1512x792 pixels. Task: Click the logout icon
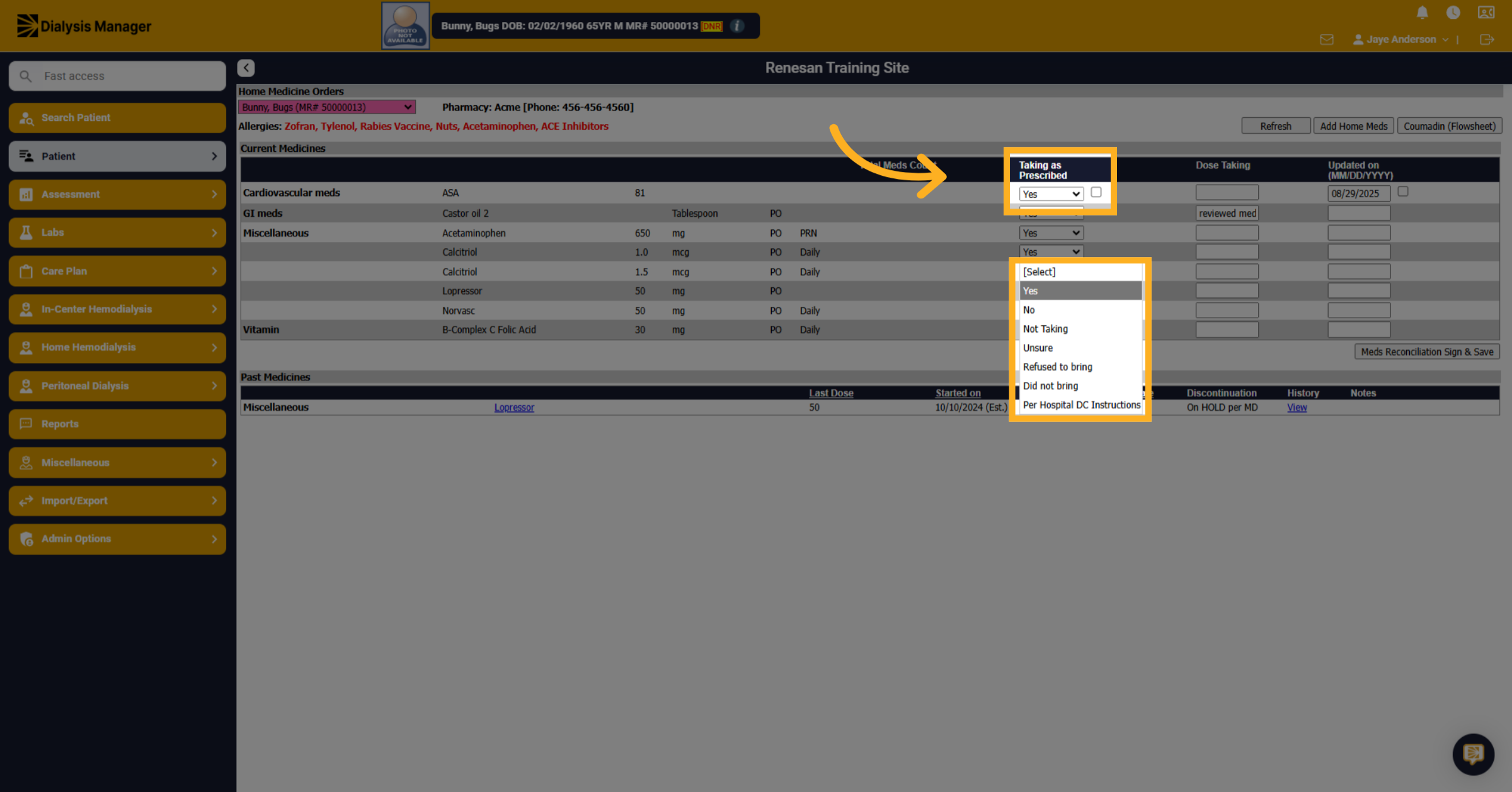(x=1487, y=40)
